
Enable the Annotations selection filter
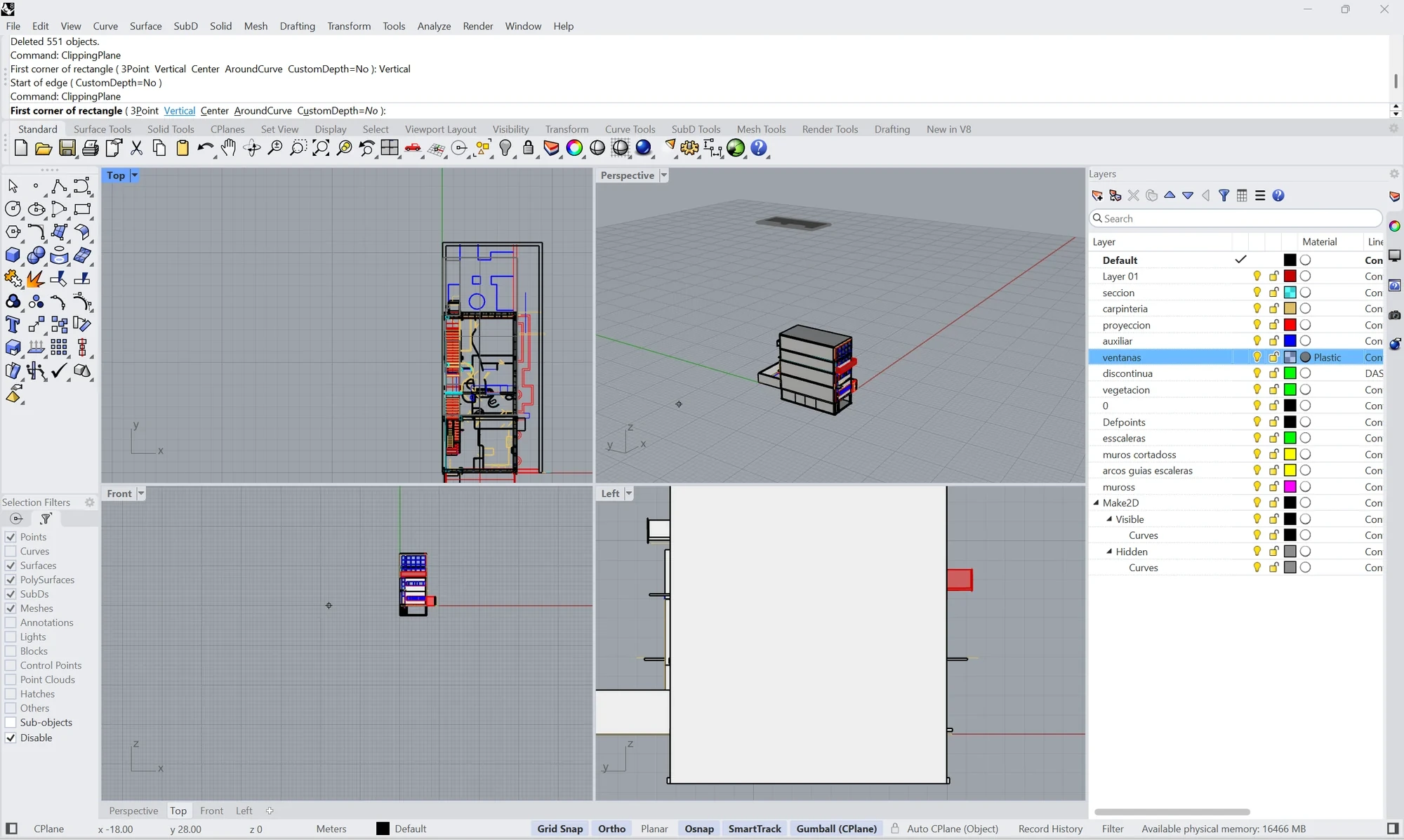pos(11,622)
